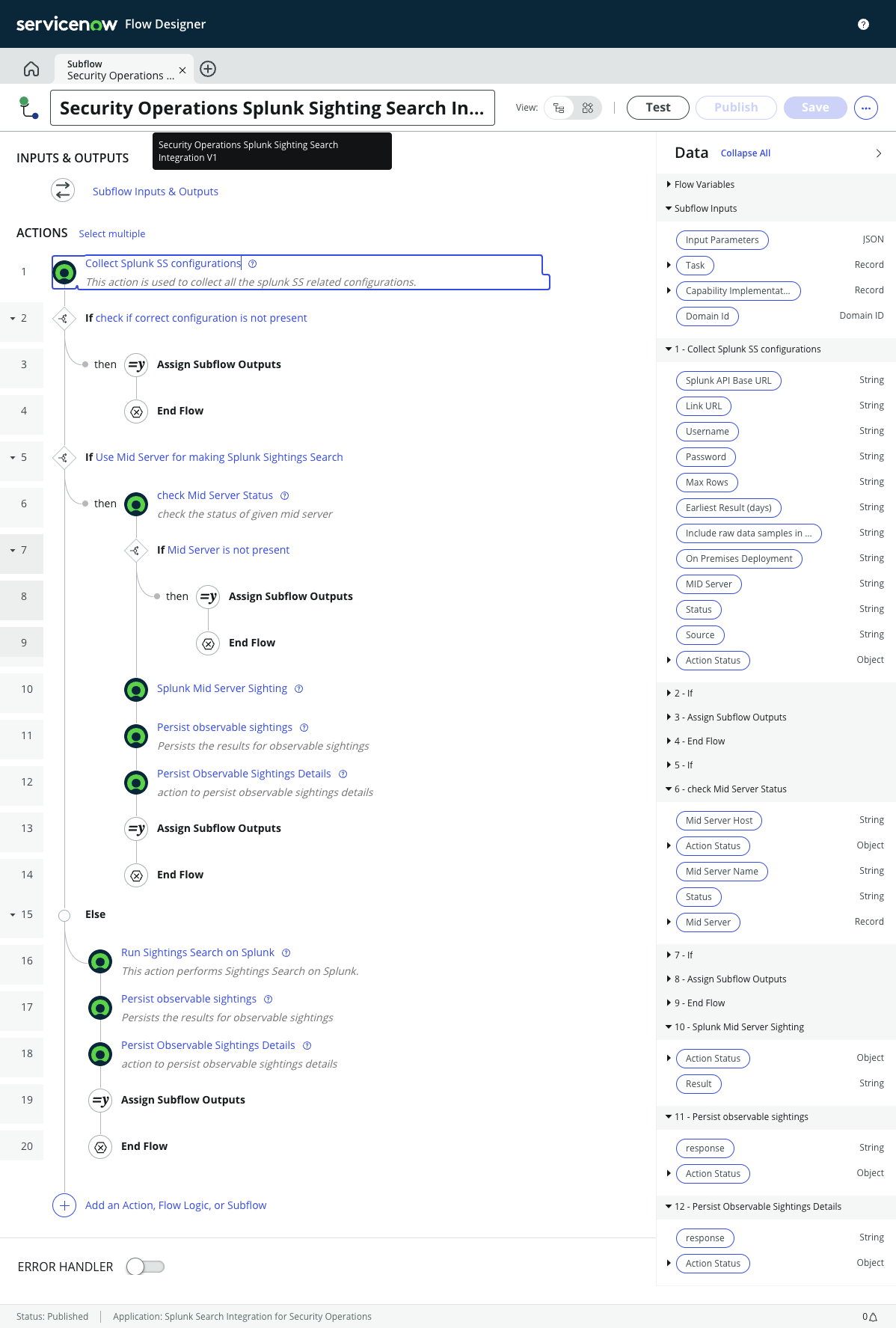Toggle the Error Handler switch
The image size is (896, 1328).
click(145, 1266)
